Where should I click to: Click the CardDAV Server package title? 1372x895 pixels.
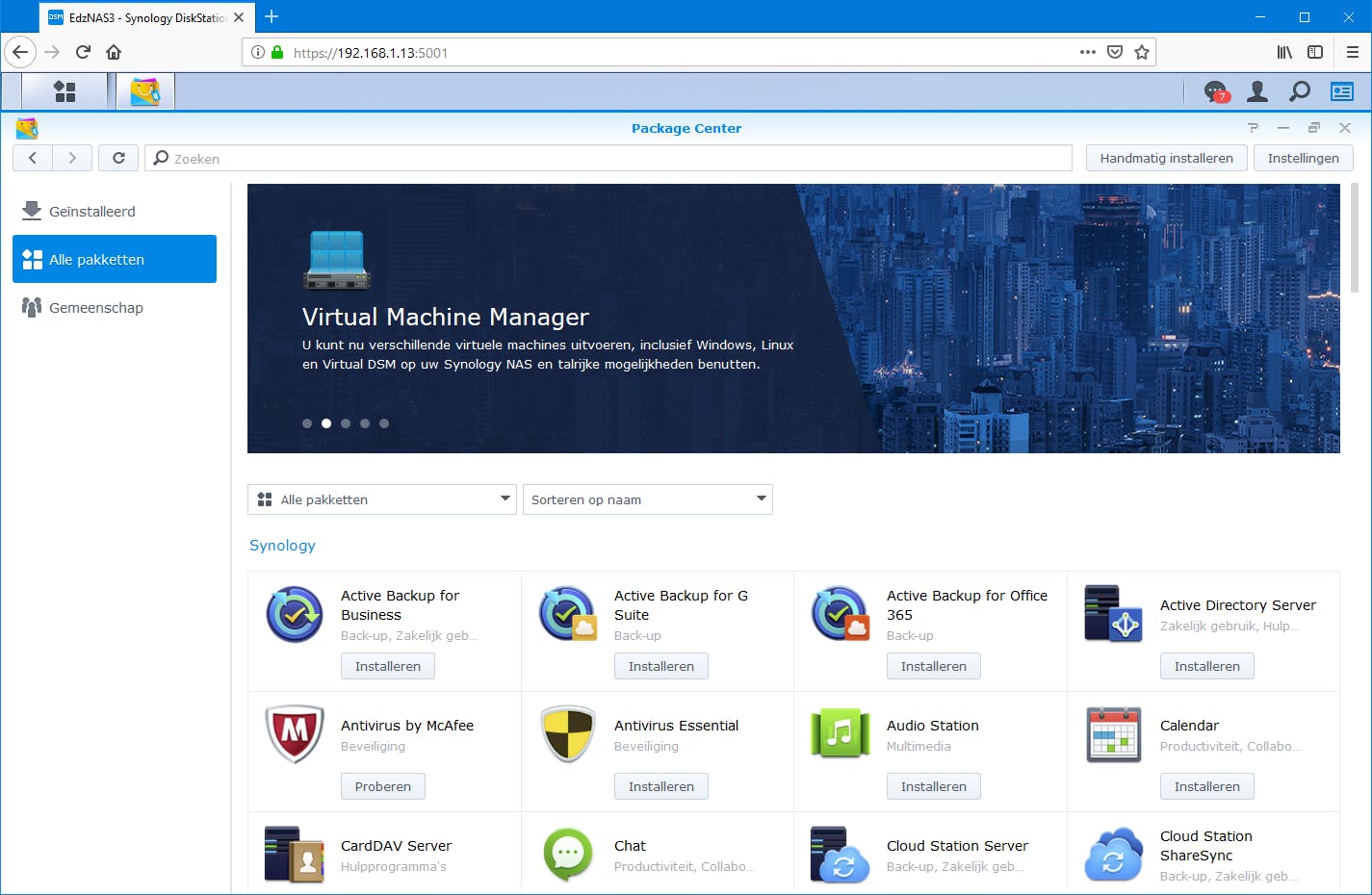click(x=396, y=846)
